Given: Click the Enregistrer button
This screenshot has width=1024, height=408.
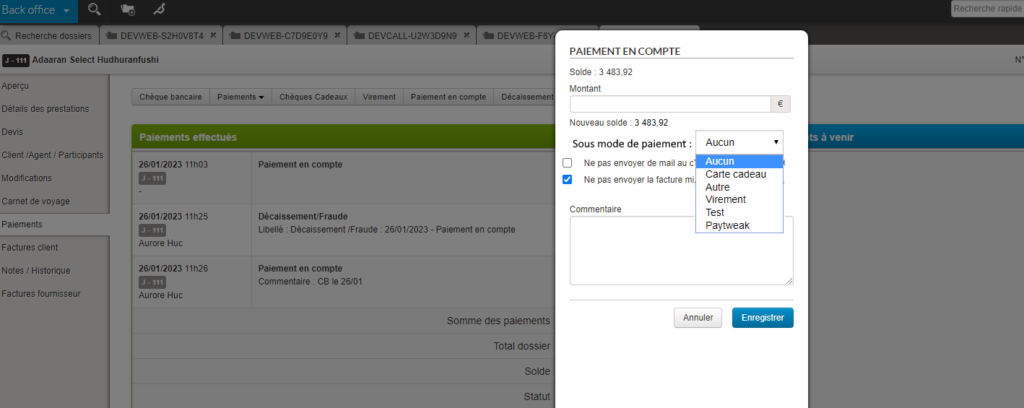Looking at the screenshot, I should 762,317.
